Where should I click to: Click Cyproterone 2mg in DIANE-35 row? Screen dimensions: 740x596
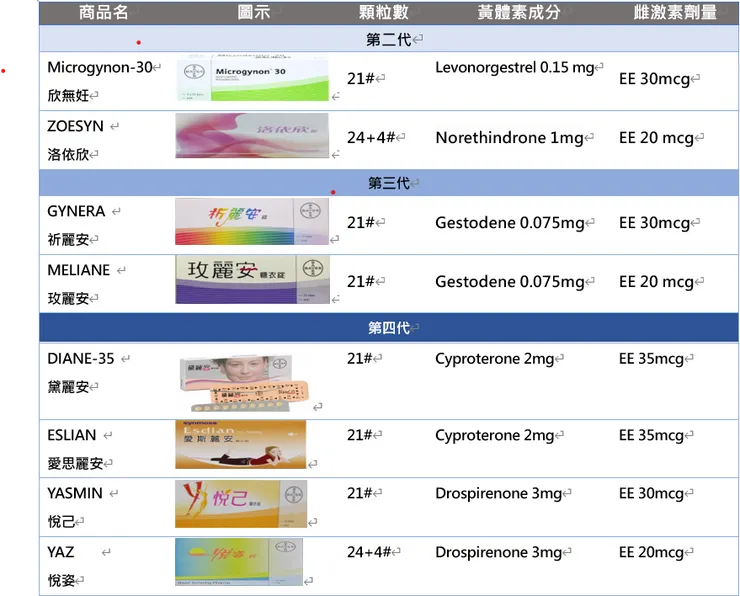(495, 359)
